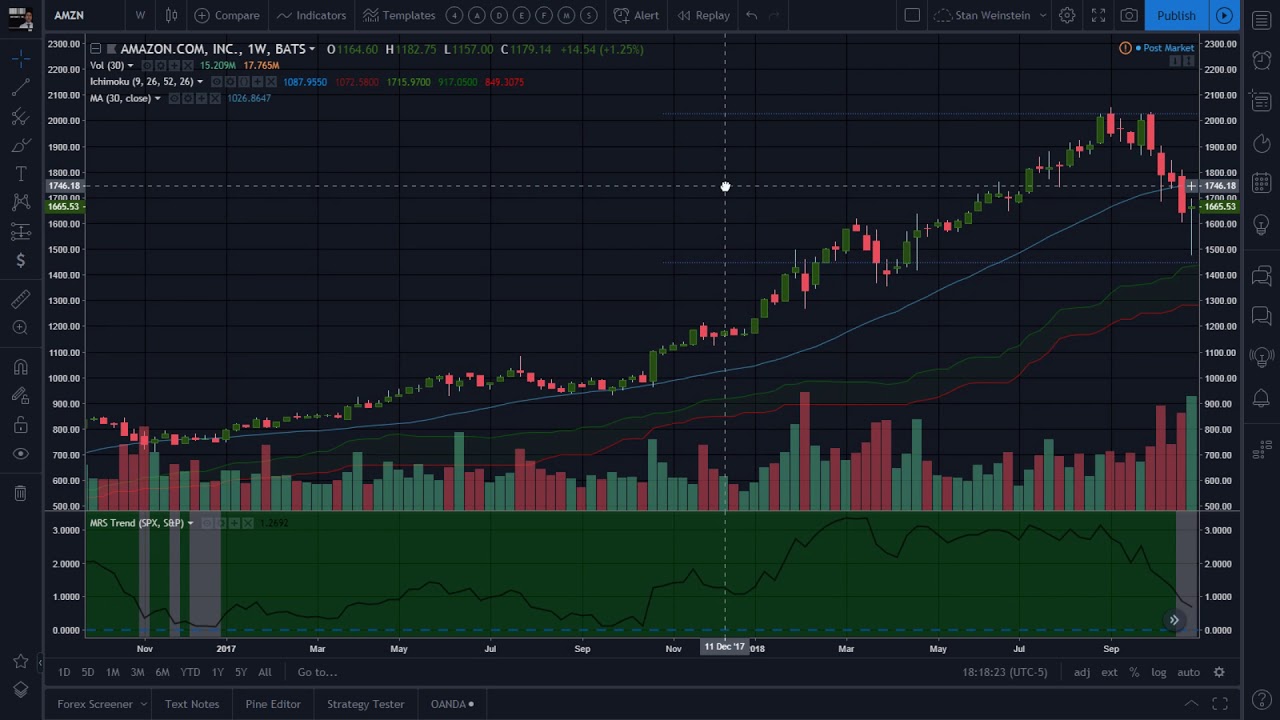The width and height of the screenshot is (1280, 720).
Task: Expand the MRS Trend indicator menu
Action: pyautogui.click(x=190, y=523)
